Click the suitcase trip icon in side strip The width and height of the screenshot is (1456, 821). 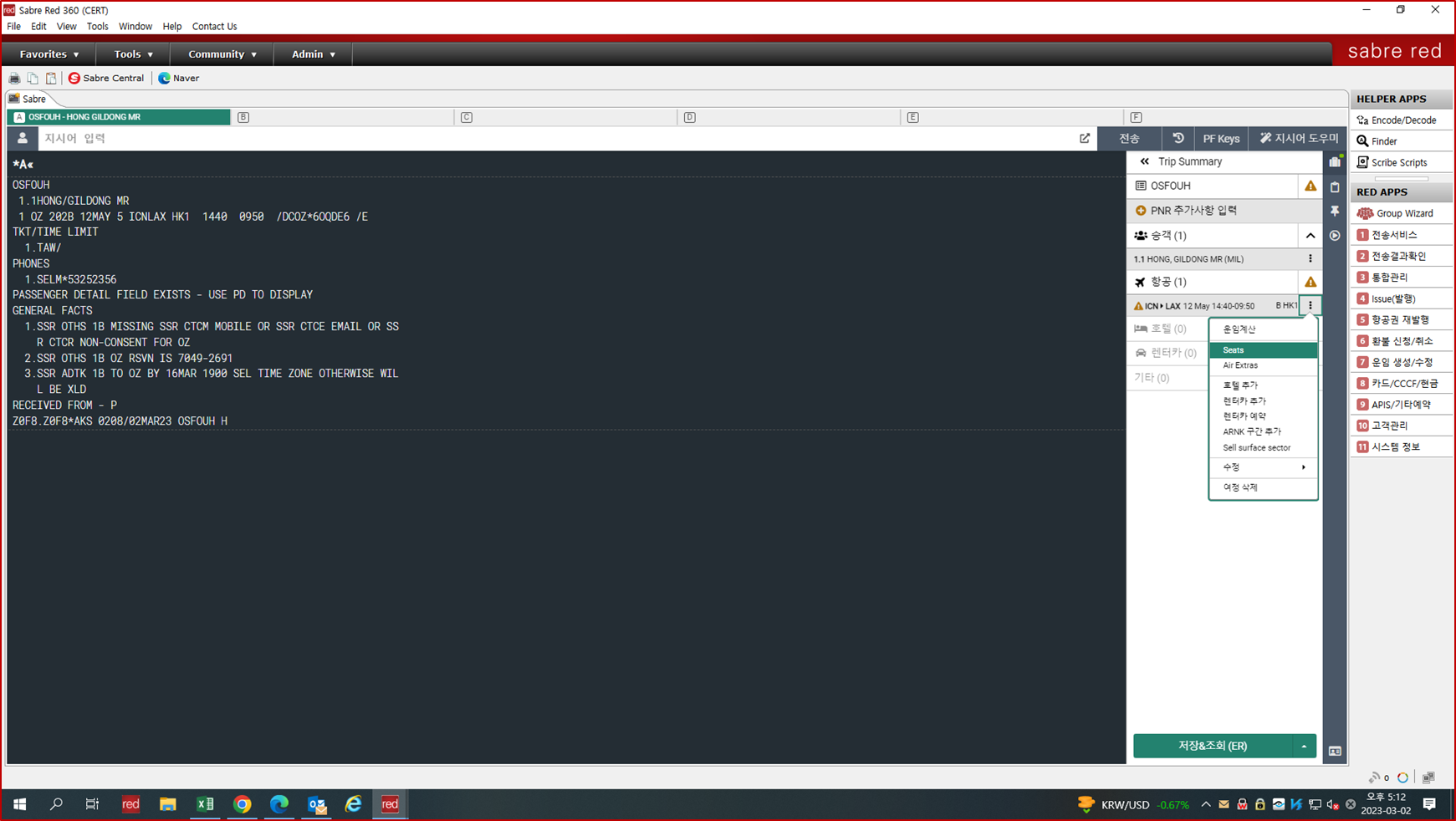pyautogui.click(x=1335, y=161)
